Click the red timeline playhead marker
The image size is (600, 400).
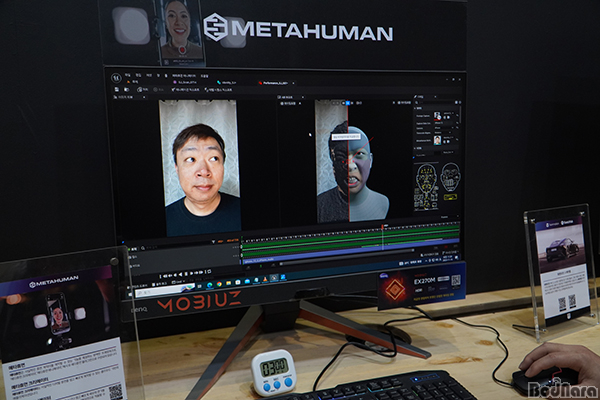(382, 227)
